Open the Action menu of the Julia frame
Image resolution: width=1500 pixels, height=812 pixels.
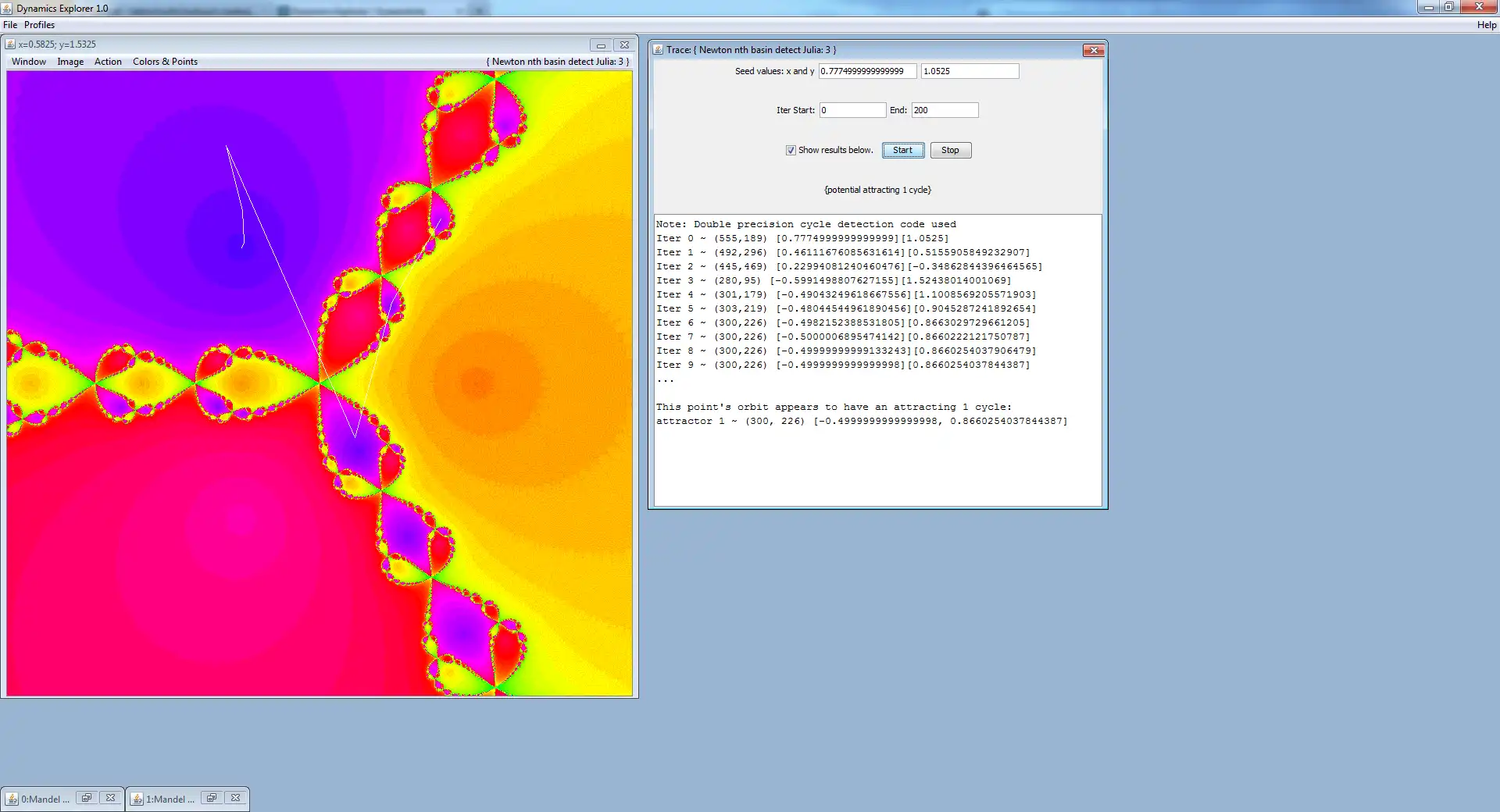coord(108,62)
